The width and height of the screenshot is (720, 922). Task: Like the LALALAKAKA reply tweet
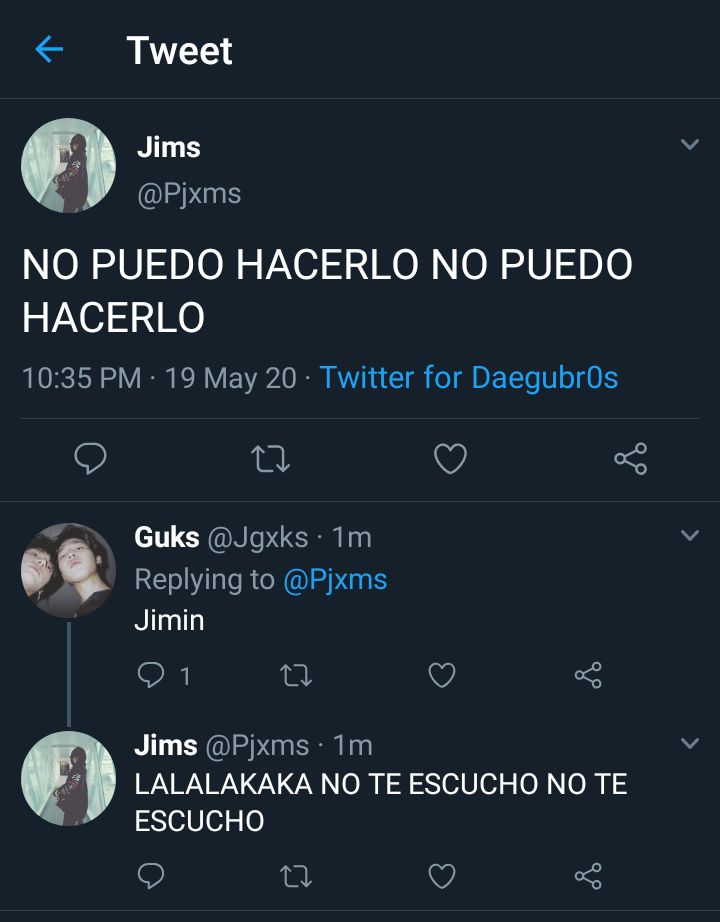[x=442, y=876]
